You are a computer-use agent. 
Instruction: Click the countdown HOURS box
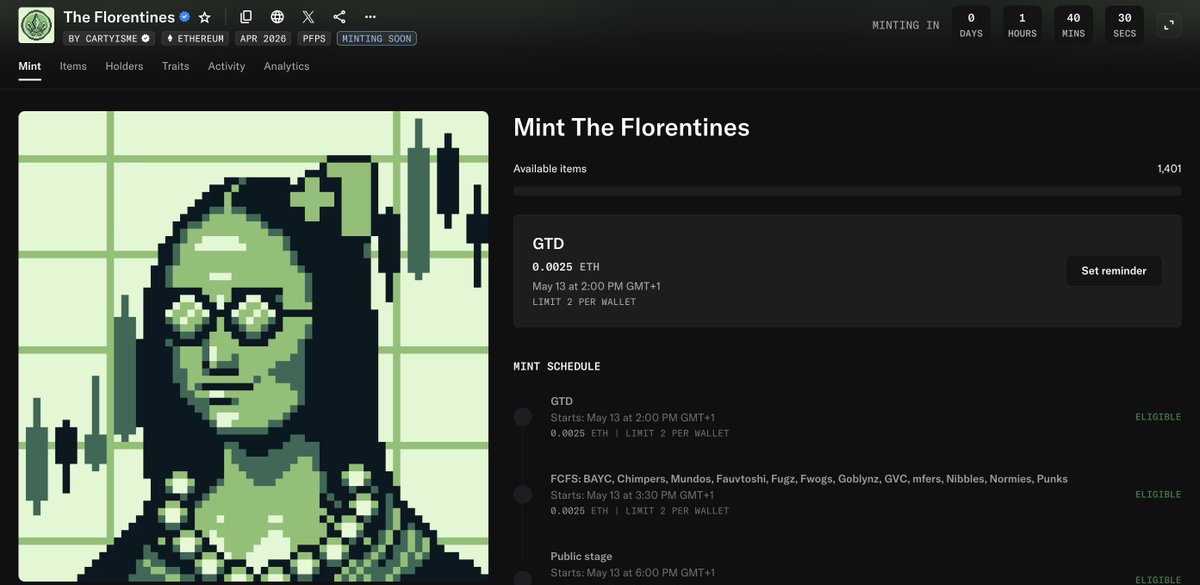click(x=1022, y=25)
